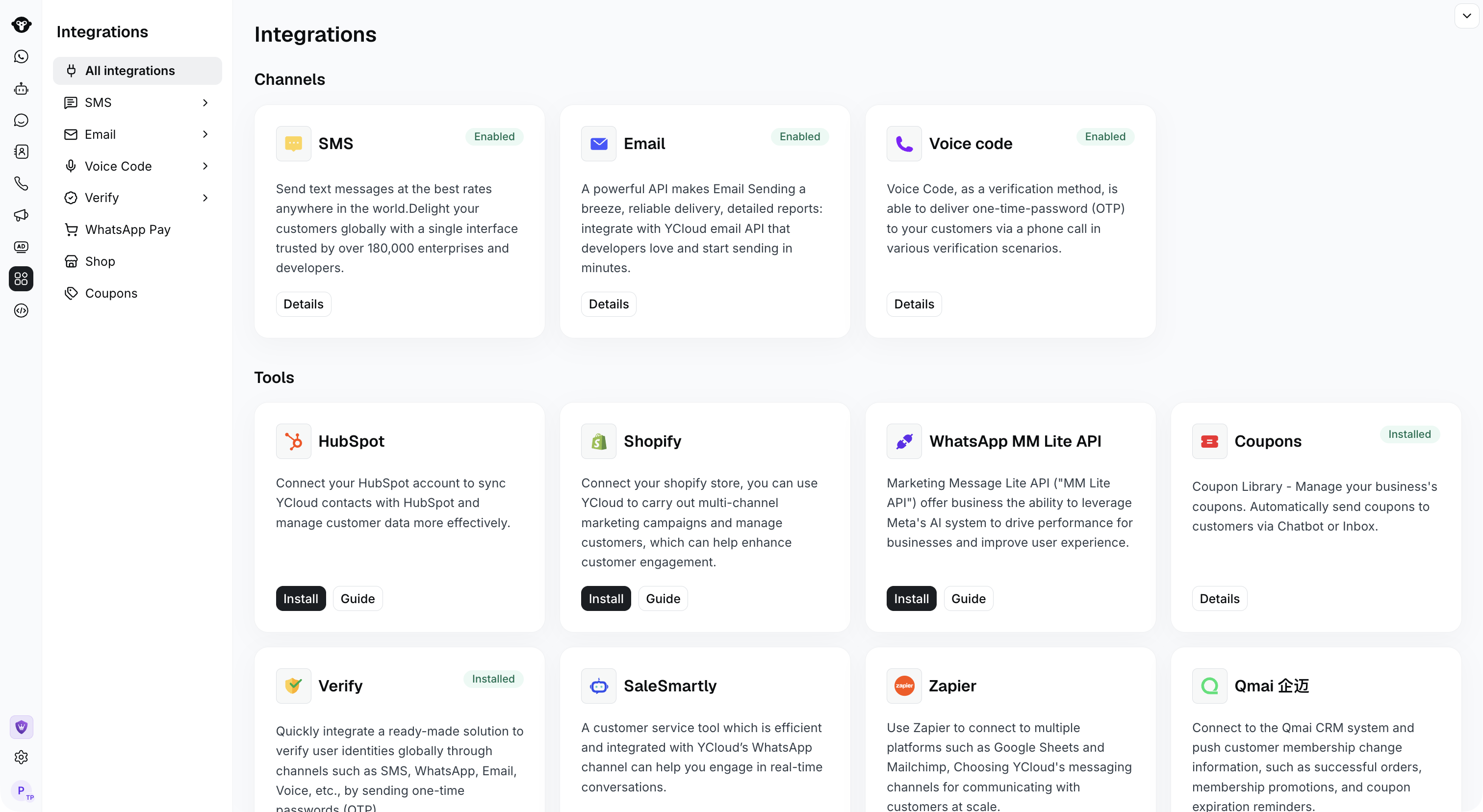The image size is (1483, 812).
Task: Click the SaleSmartly robot logo icon
Action: [599, 686]
